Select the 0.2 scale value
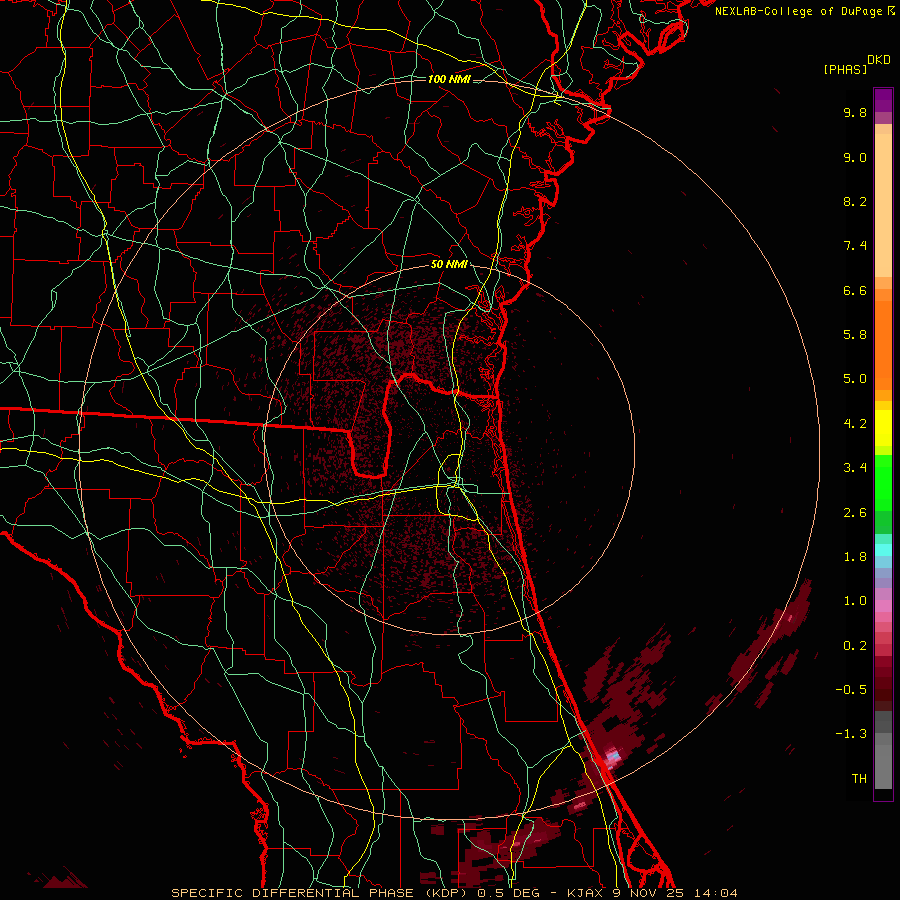This screenshot has width=900, height=900. point(855,646)
